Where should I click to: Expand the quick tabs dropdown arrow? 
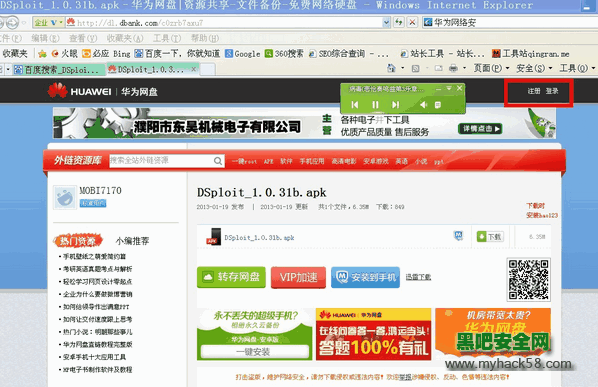8,69
